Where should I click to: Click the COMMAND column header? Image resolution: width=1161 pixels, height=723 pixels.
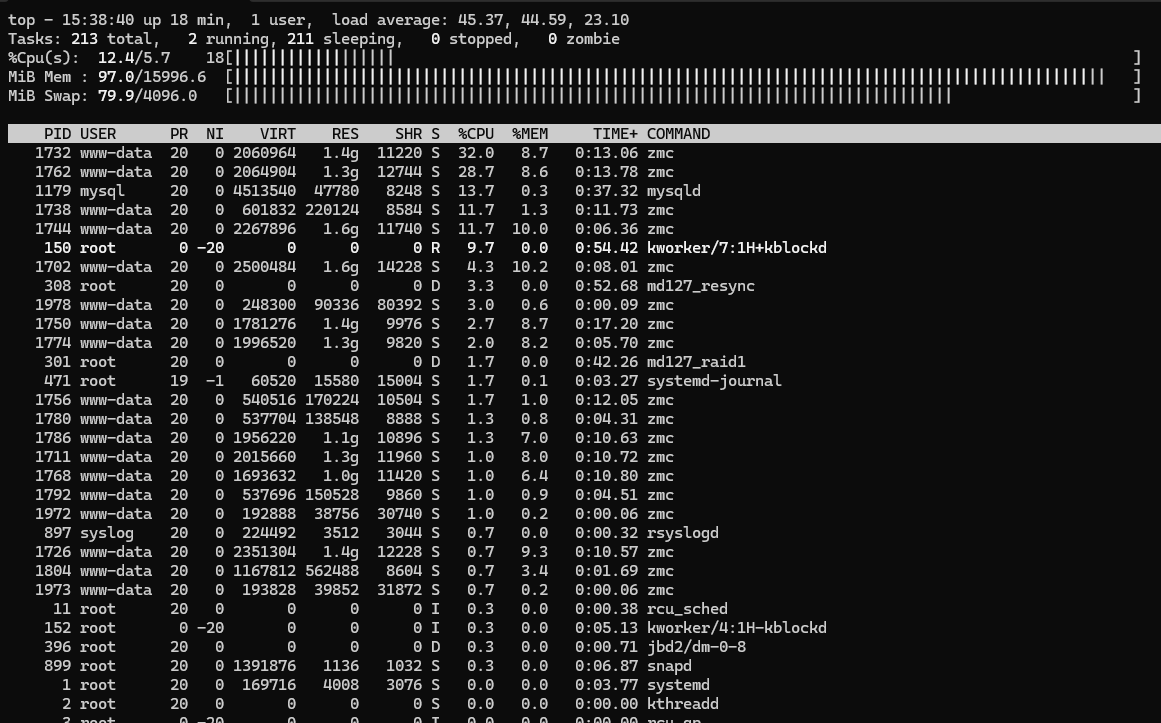[x=680, y=133]
